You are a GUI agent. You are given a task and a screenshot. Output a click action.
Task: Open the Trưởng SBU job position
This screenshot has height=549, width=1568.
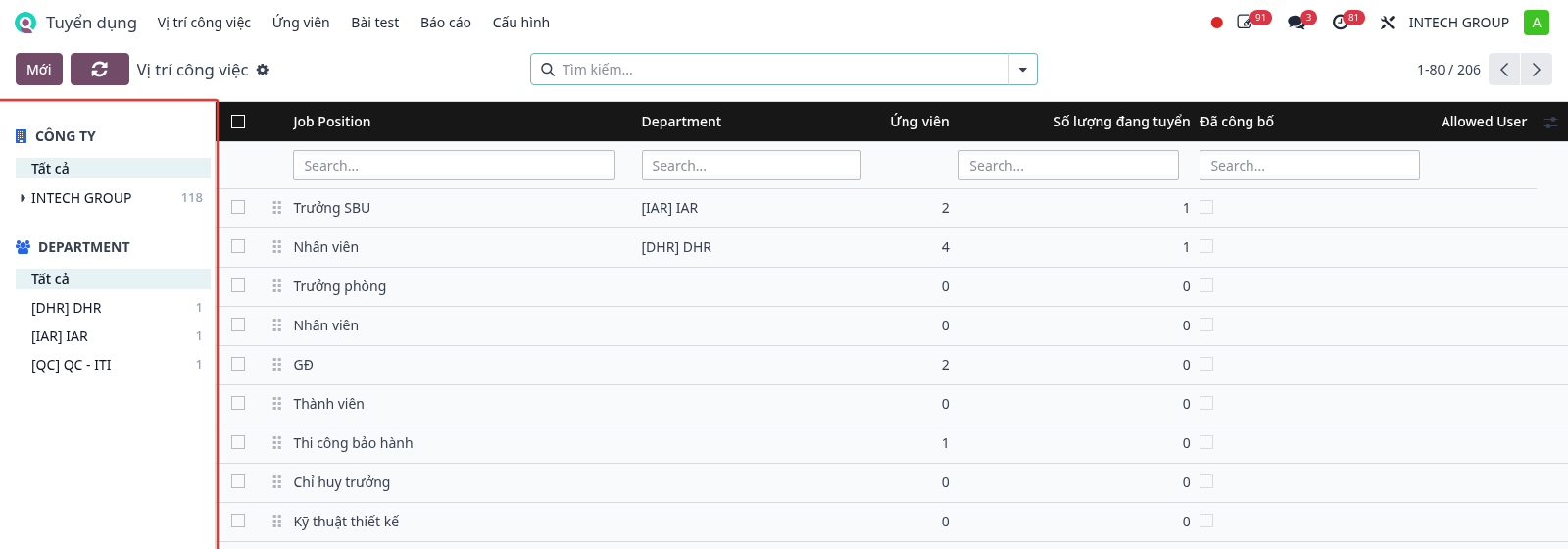click(x=332, y=208)
